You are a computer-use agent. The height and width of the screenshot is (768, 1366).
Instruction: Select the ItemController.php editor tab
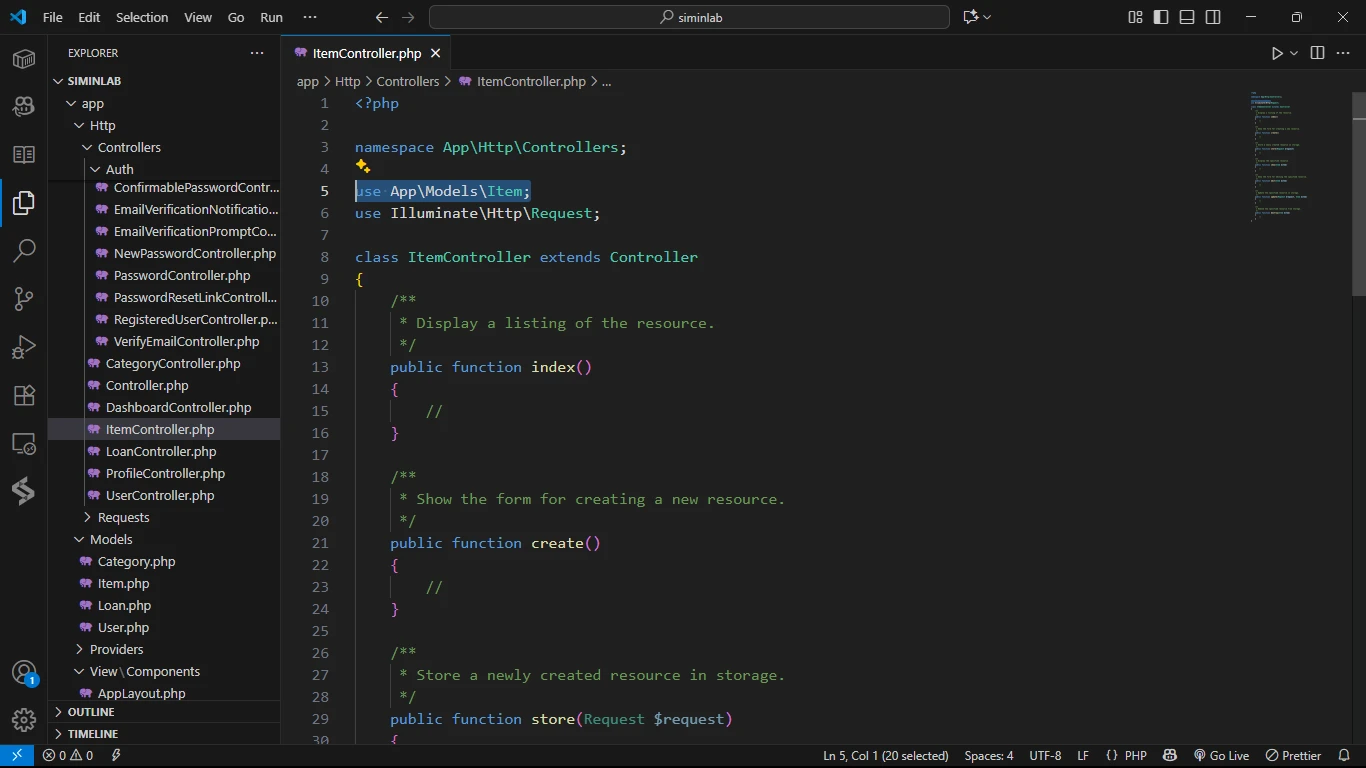point(366,53)
